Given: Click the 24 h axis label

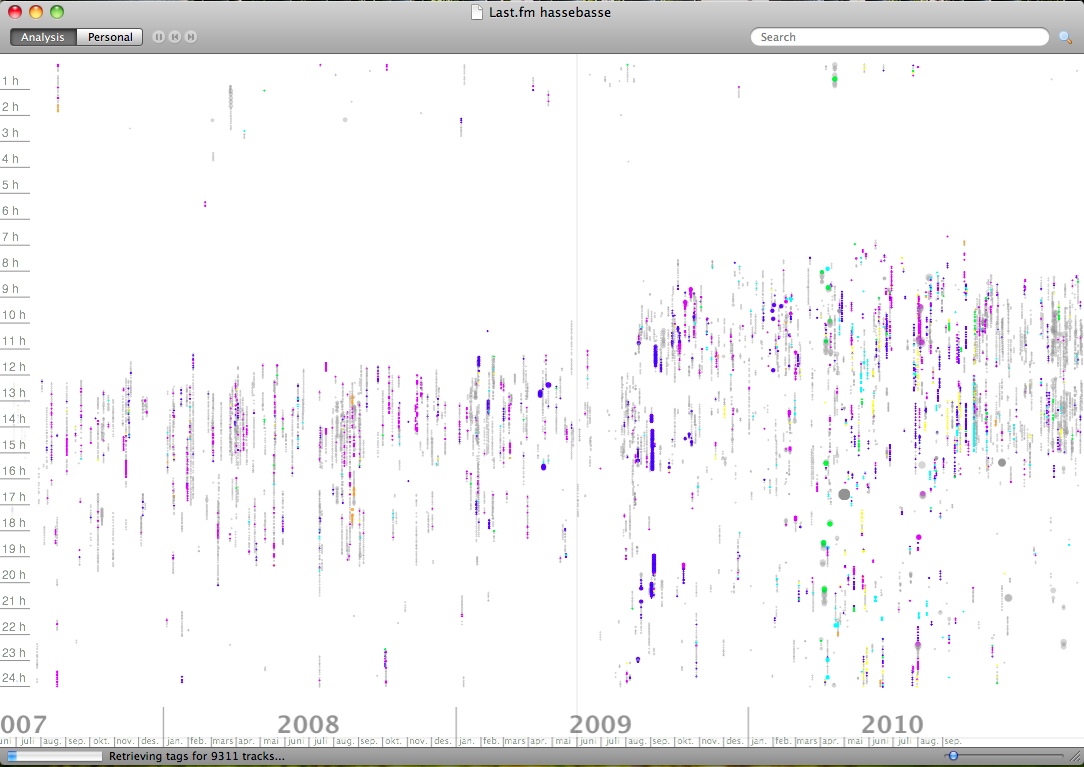Looking at the screenshot, I should coord(13,679).
